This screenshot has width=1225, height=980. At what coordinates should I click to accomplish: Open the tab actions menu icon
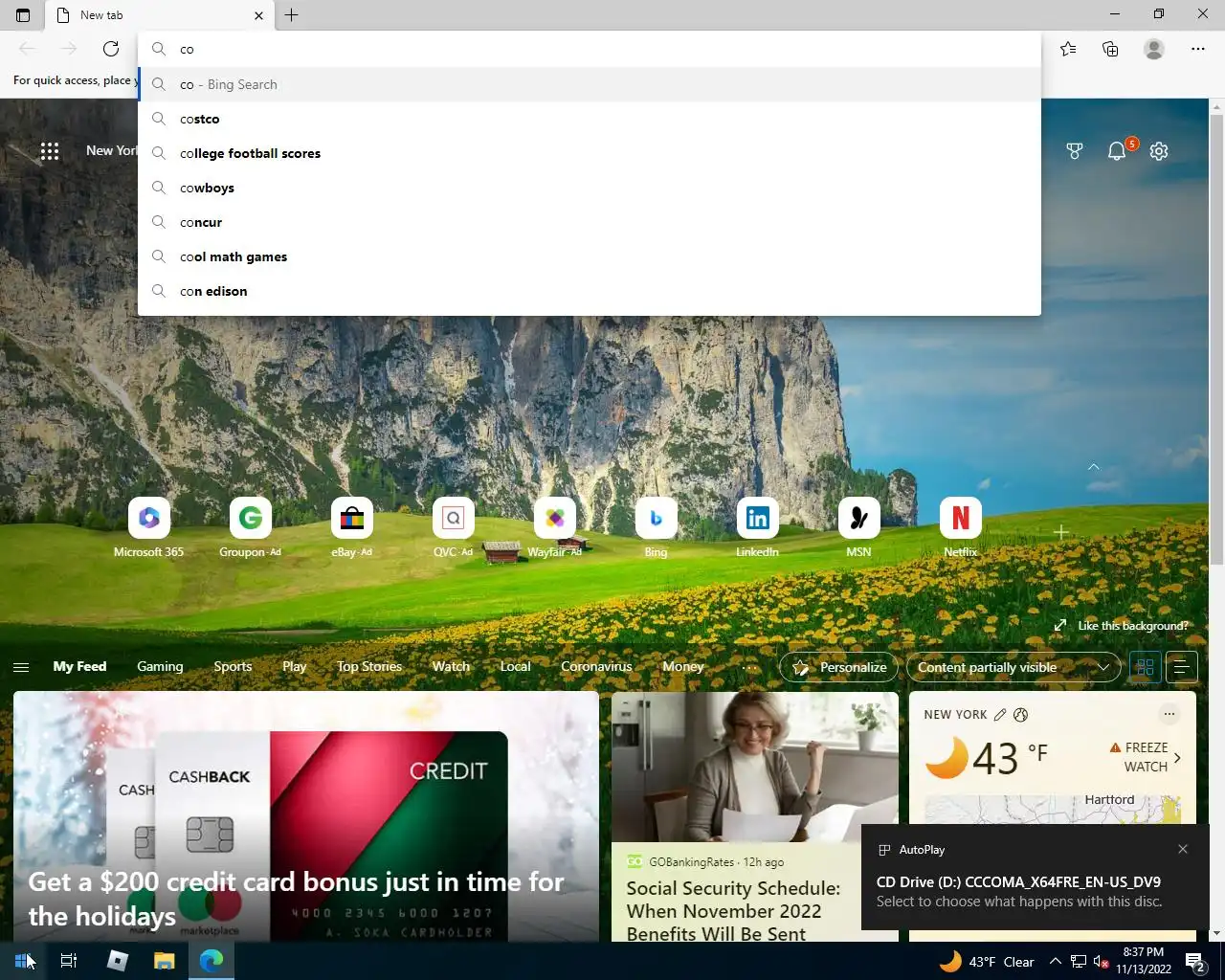(23, 15)
